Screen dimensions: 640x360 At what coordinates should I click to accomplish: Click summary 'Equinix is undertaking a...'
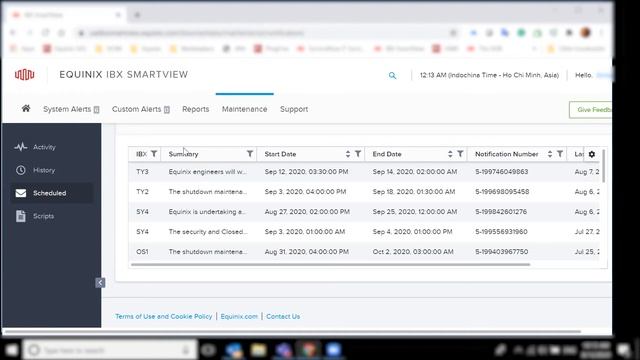[207, 211]
